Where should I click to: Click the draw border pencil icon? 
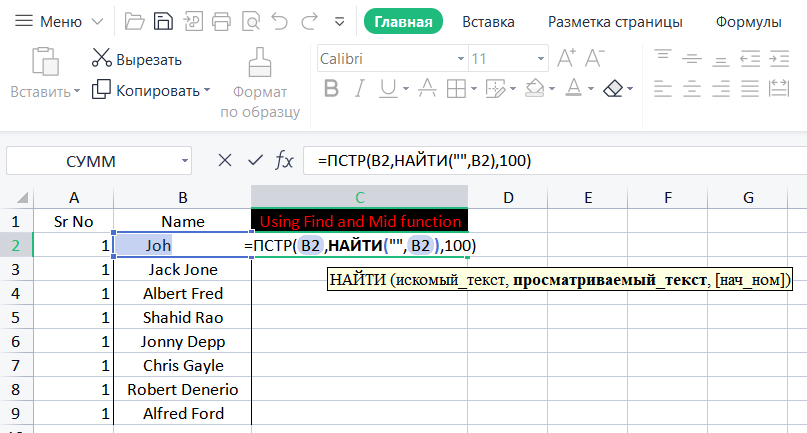pos(495,89)
